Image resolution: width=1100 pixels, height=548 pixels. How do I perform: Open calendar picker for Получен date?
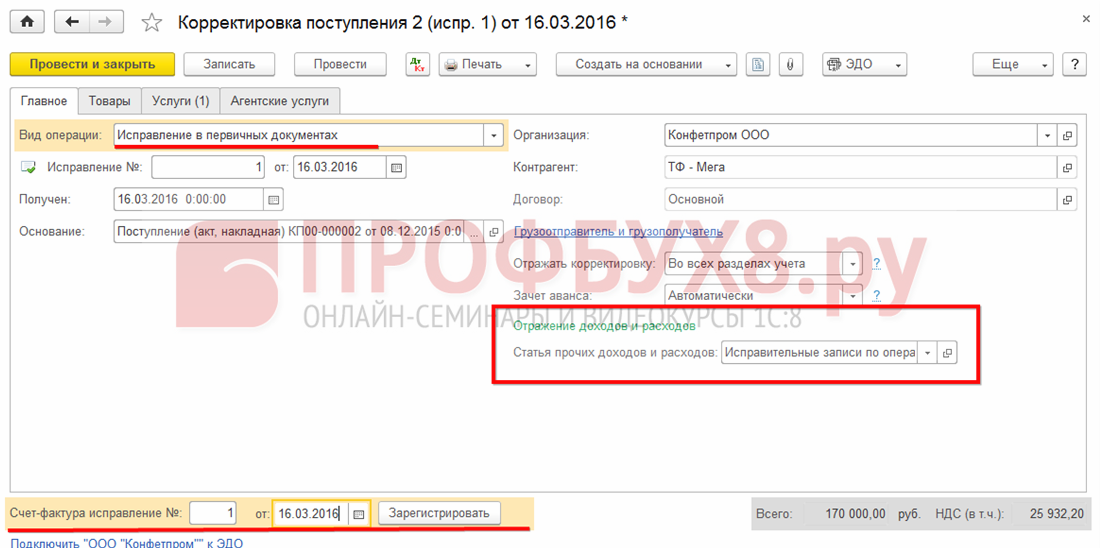[274, 199]
